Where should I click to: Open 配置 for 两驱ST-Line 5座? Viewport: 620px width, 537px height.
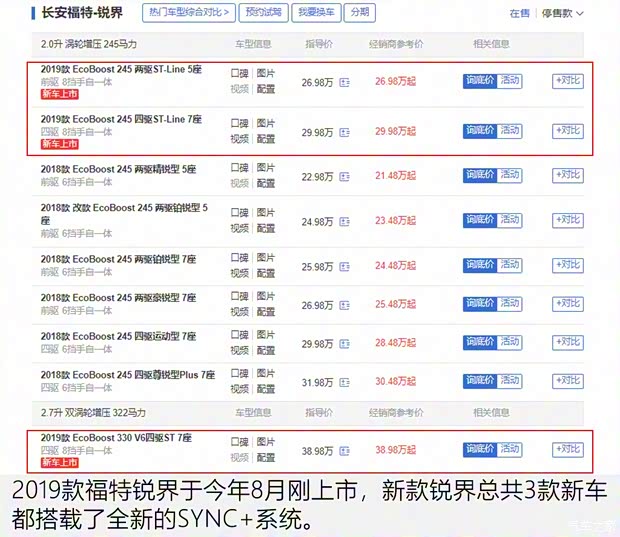point(266,89)
